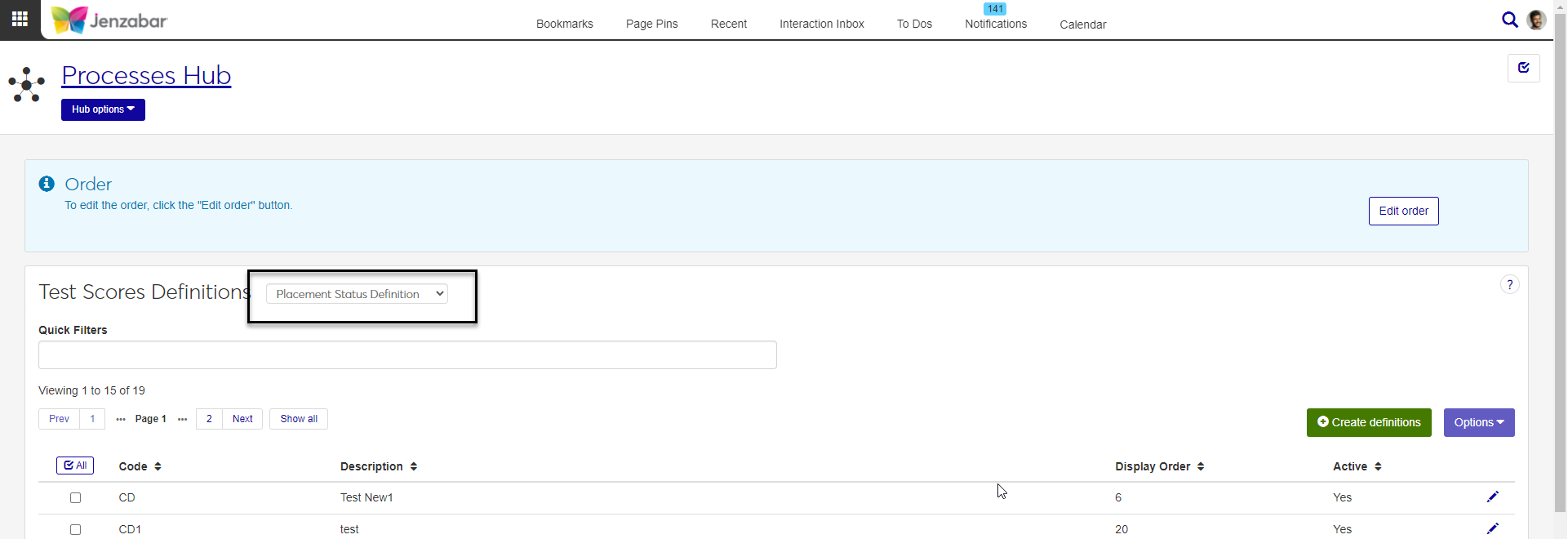Open the user profile avatar
This screenshot has width=1568, height=539.
[1536, 20]
